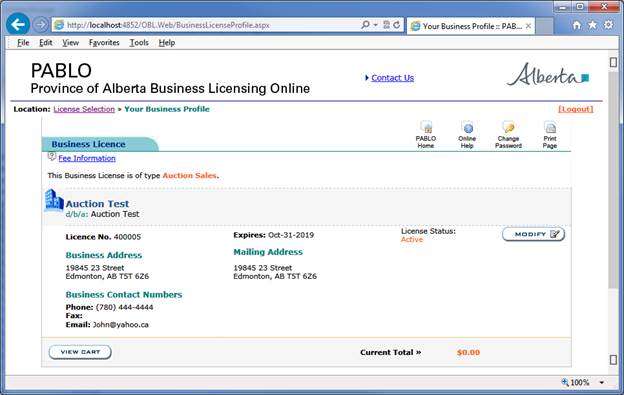This screenshot has width=624, height=395.
Task: Click the browser Back arrow button
Action: tap(18, 25)
